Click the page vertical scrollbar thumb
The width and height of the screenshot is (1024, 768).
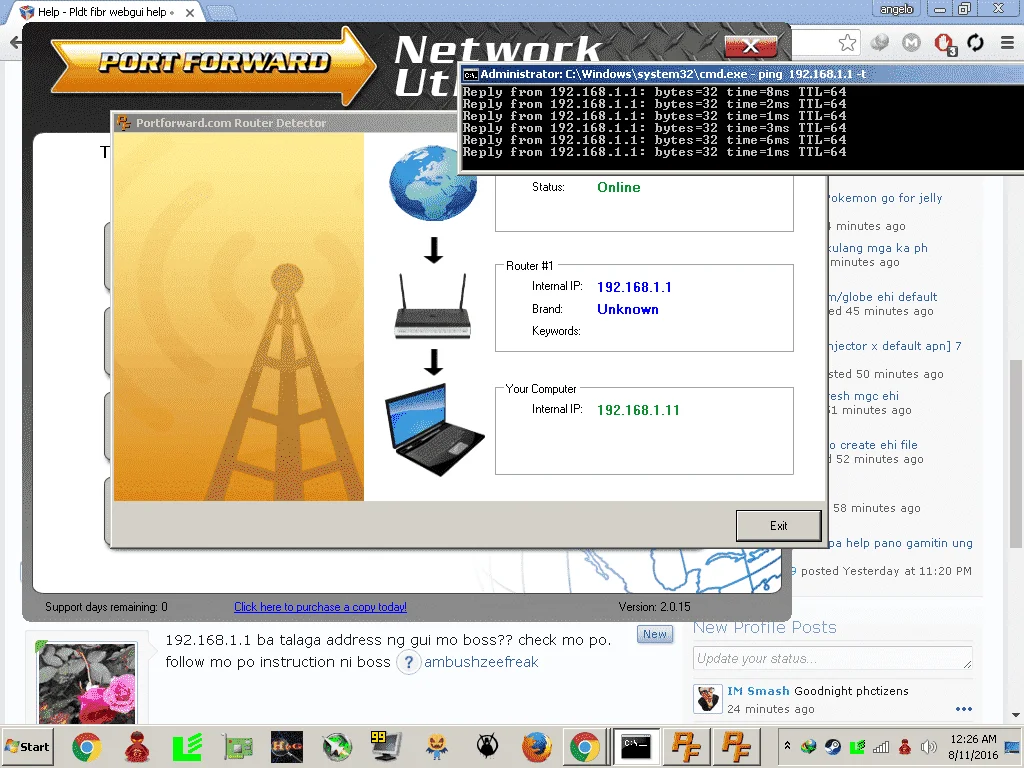1016,454
